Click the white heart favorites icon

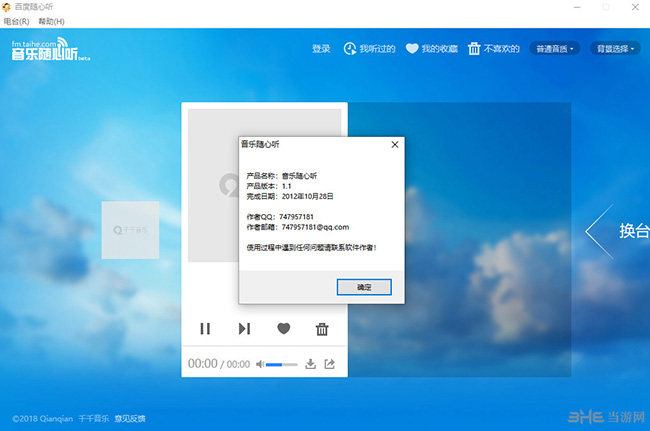[412, 49]
